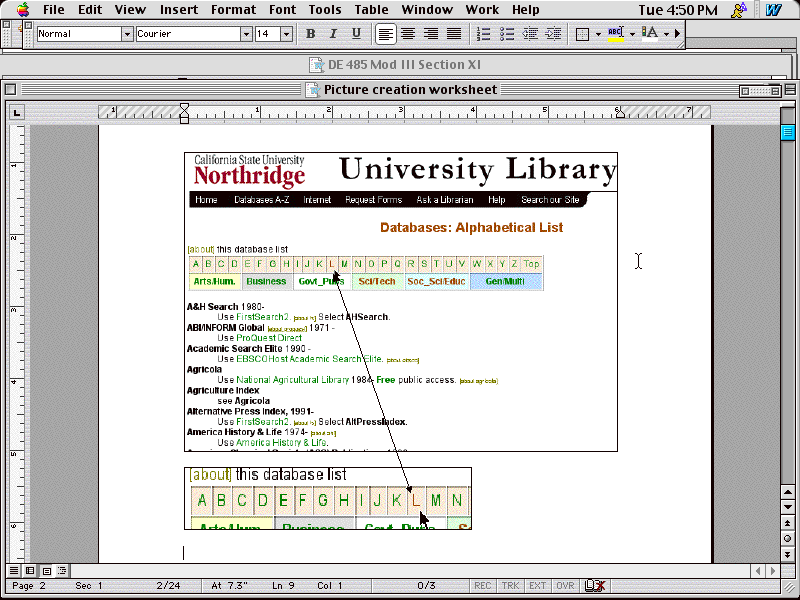
Task: Click the menu bar clock Tue 4:50 PM
Action: (x=678, y=10)
